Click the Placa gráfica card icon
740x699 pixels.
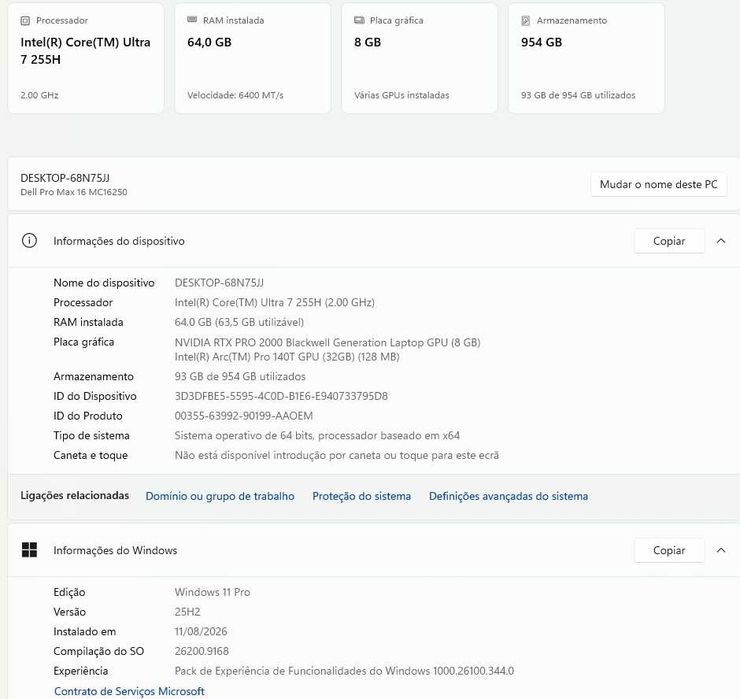coord(359,20)
